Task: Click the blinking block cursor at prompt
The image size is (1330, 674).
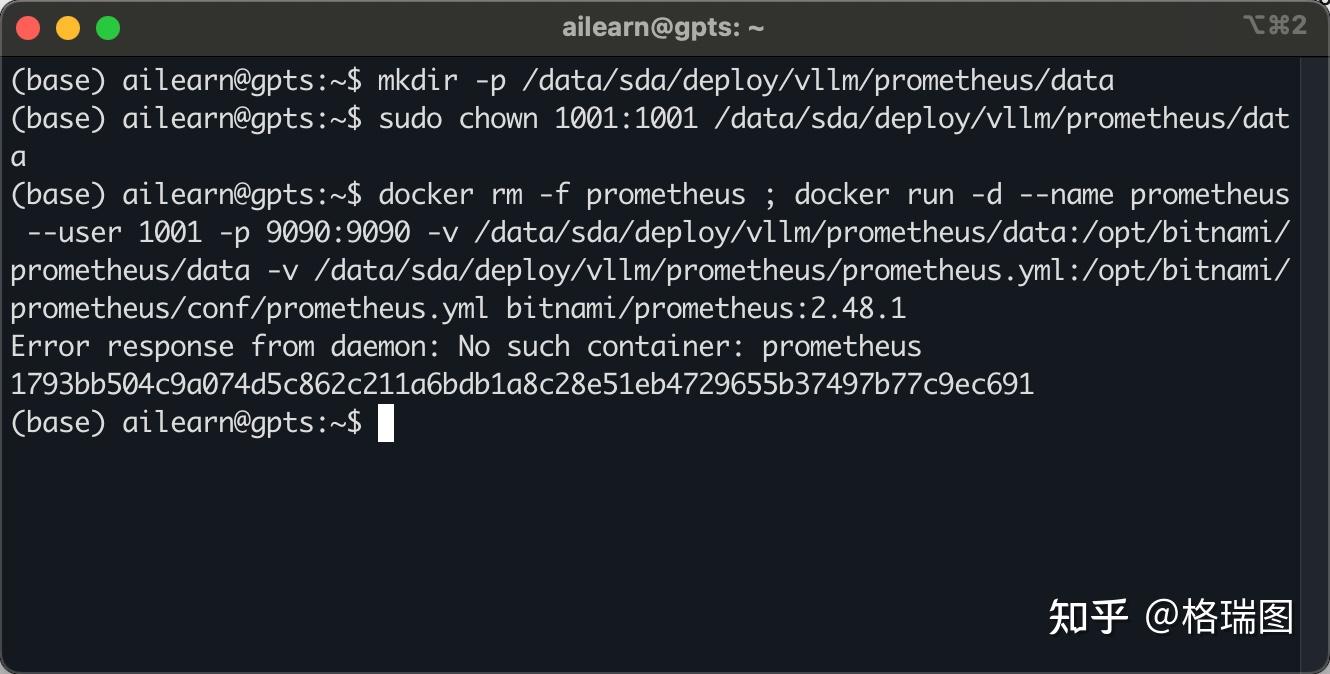Action: [x=386, y=423]
